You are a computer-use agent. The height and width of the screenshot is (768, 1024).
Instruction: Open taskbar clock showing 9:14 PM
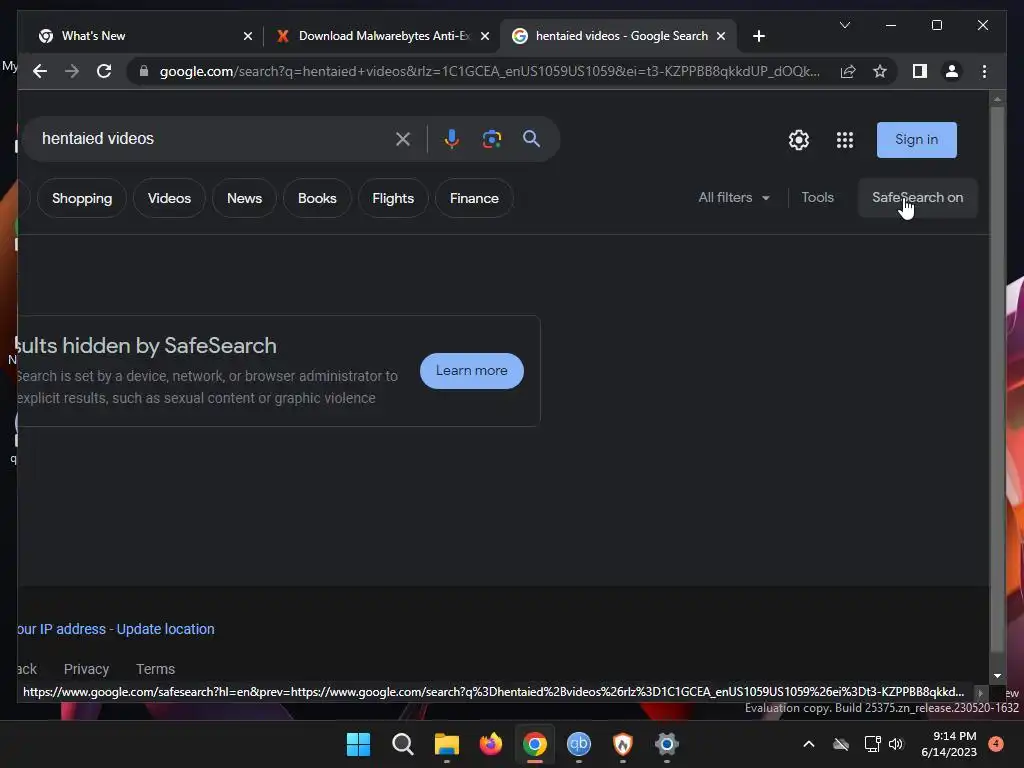click(x=949, y=744)
